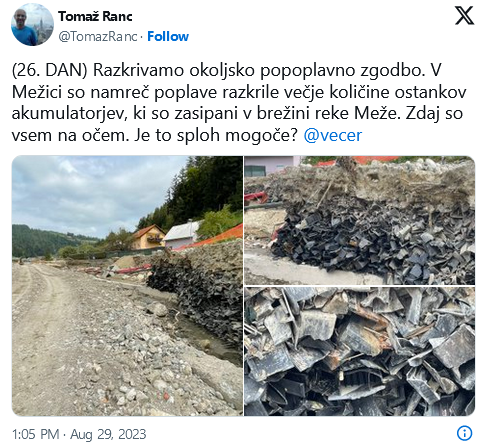Open Tomaž Ranc's profile avatar
The width and height of the screenshot is (484, 448).
click(x=32, y=25)
